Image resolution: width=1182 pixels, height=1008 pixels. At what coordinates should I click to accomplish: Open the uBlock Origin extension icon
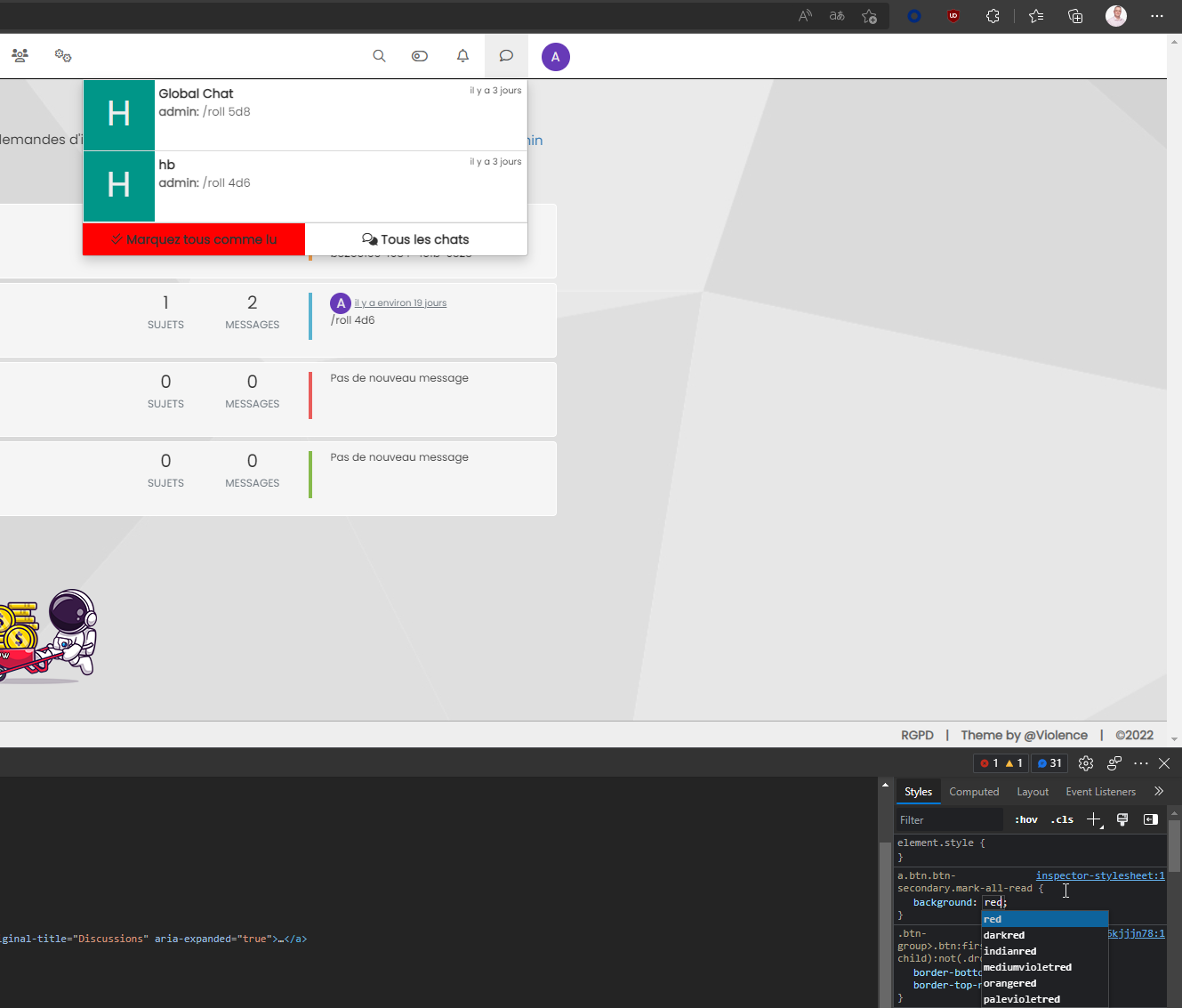pos(953,16)
